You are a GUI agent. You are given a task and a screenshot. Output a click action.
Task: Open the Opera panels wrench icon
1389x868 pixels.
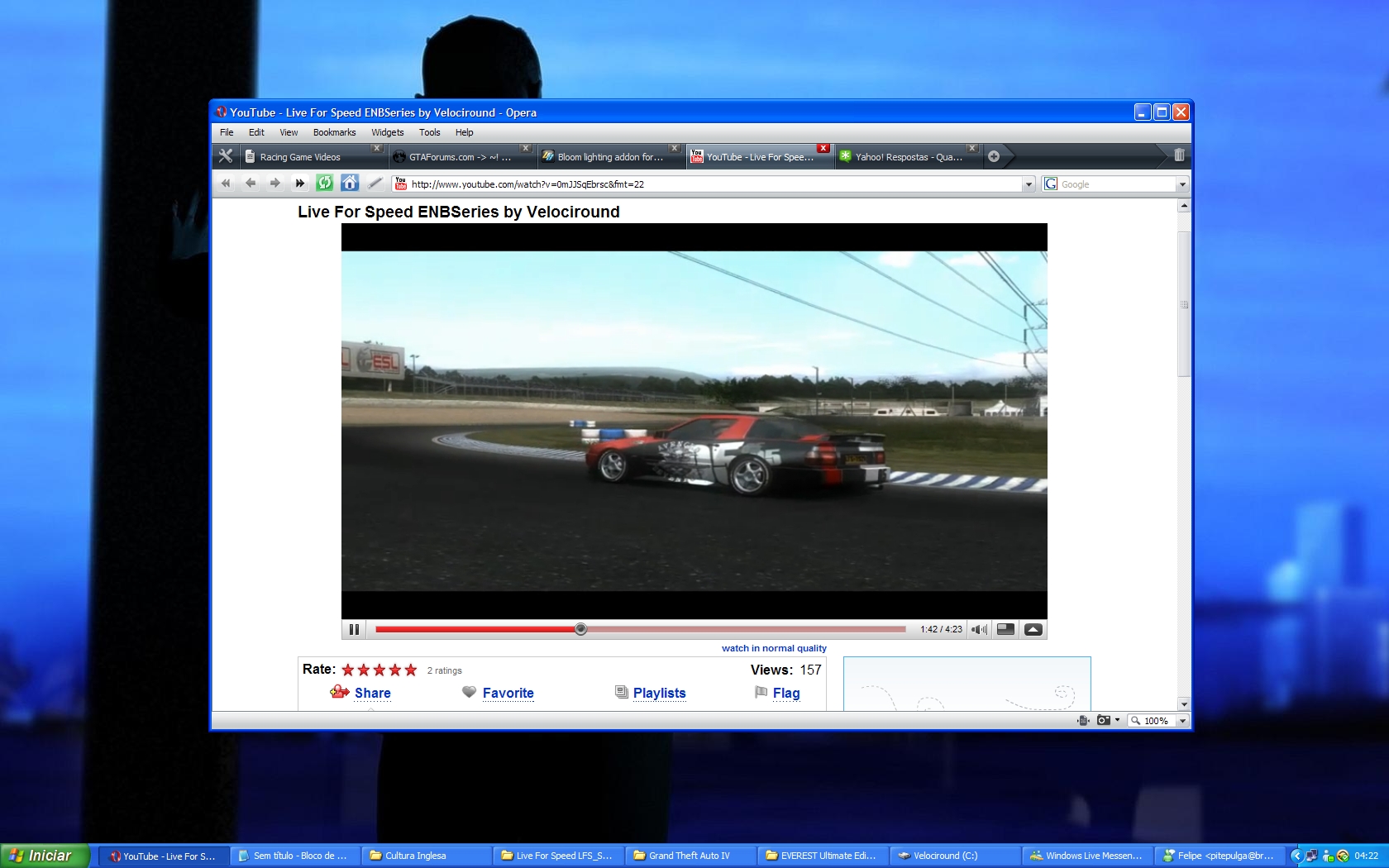225,156
